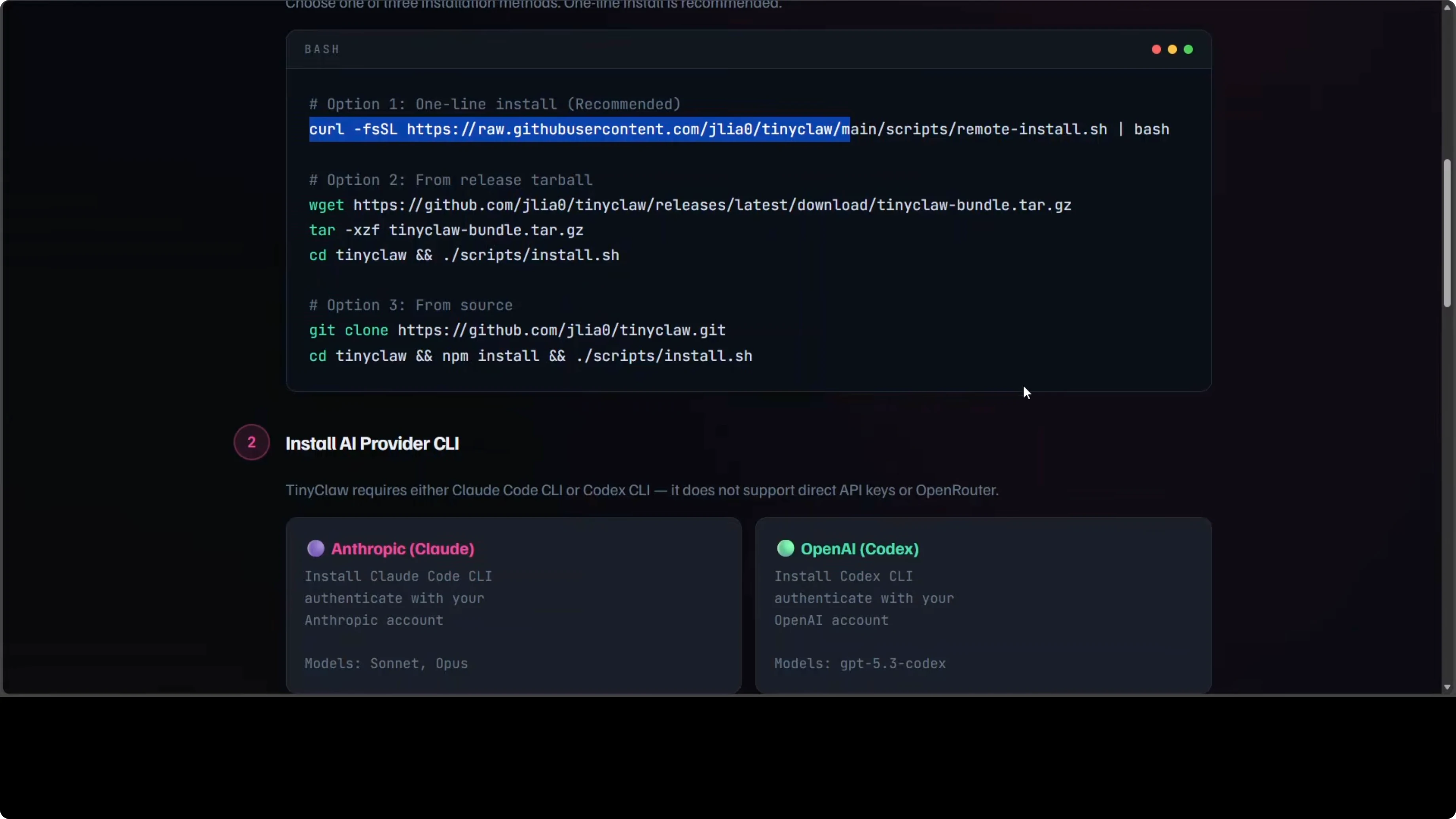The width and height of the screenshot is (1456, 819).
Task: Open the tinyclaw git clone repository link
Action: tap(562, 331)
